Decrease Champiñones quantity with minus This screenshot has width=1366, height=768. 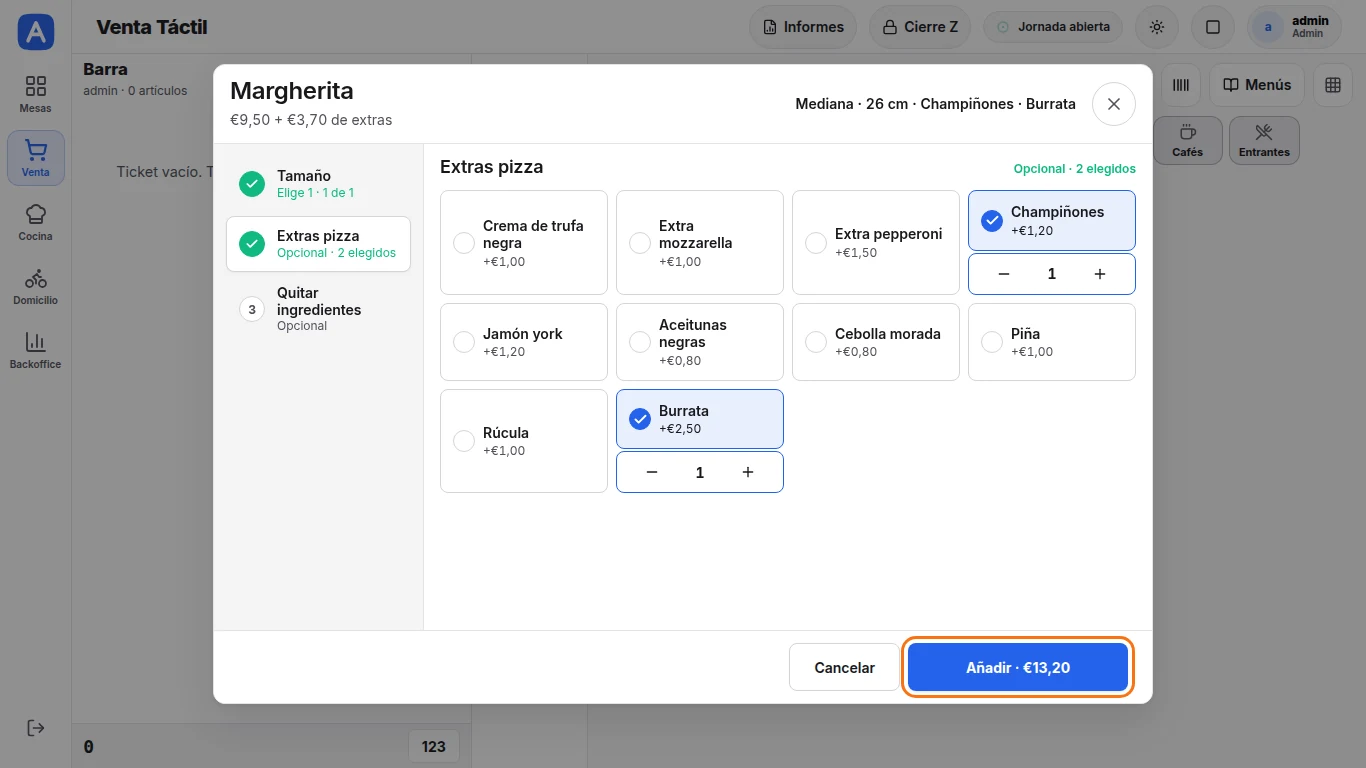tap(1004, 274)
